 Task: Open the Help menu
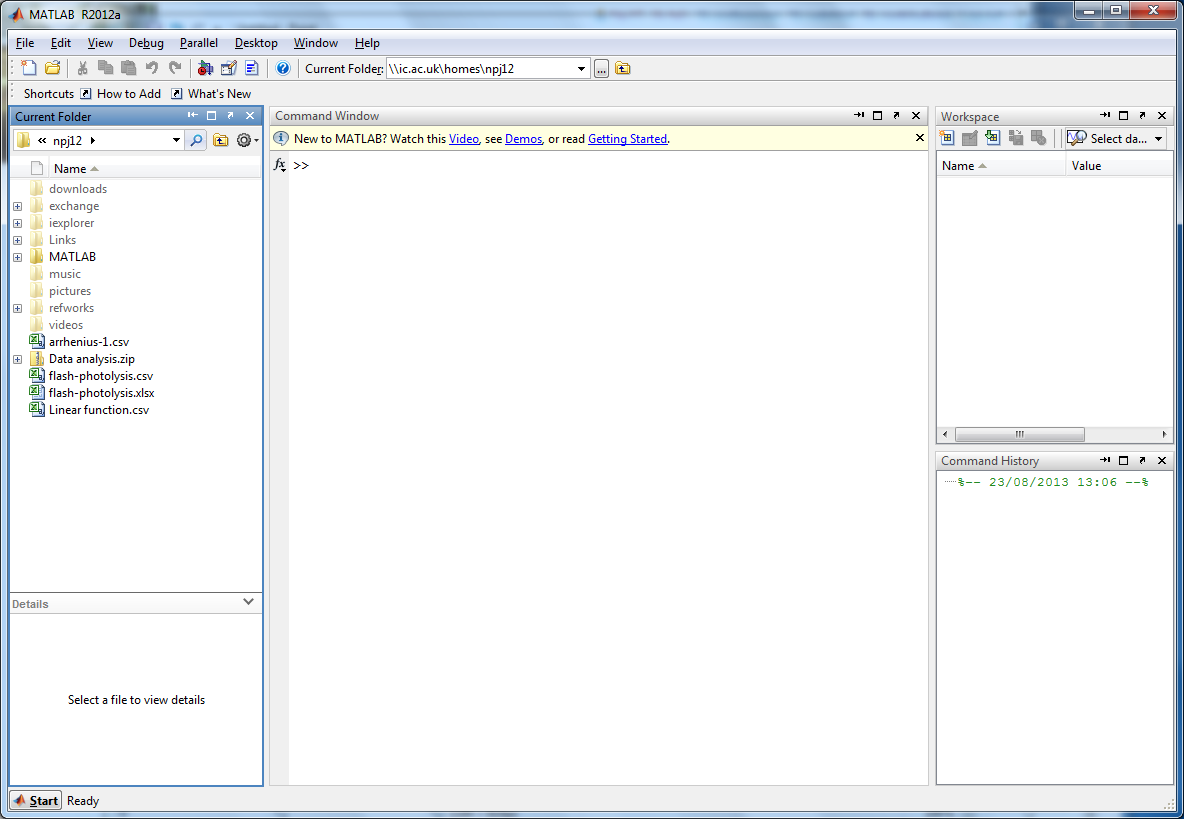tap(367, 43)
